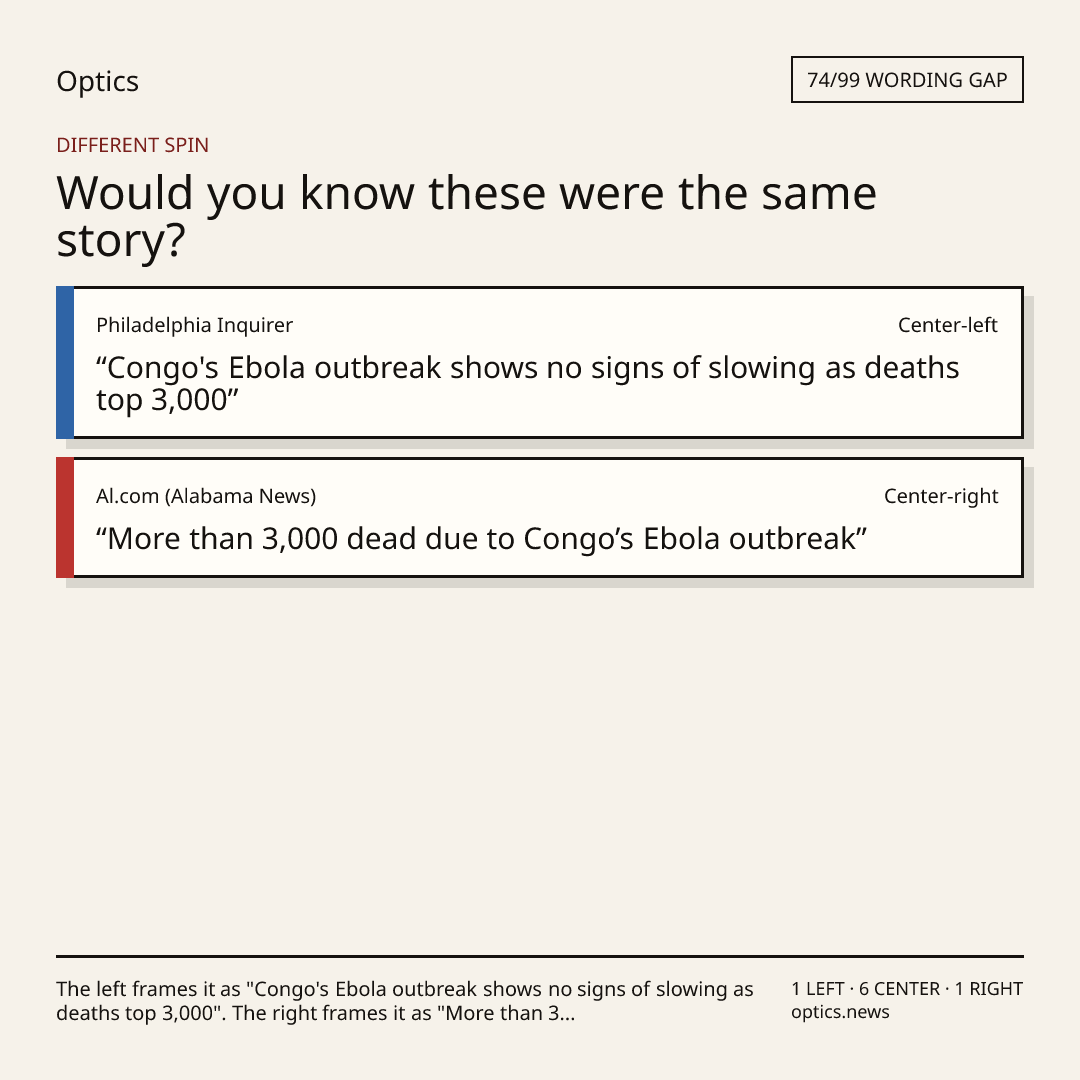Click the Congo's Ebola outbreak shows no signs quote
The image size is (1080, 1080).
pyautogui.click(x=528, y=384)
